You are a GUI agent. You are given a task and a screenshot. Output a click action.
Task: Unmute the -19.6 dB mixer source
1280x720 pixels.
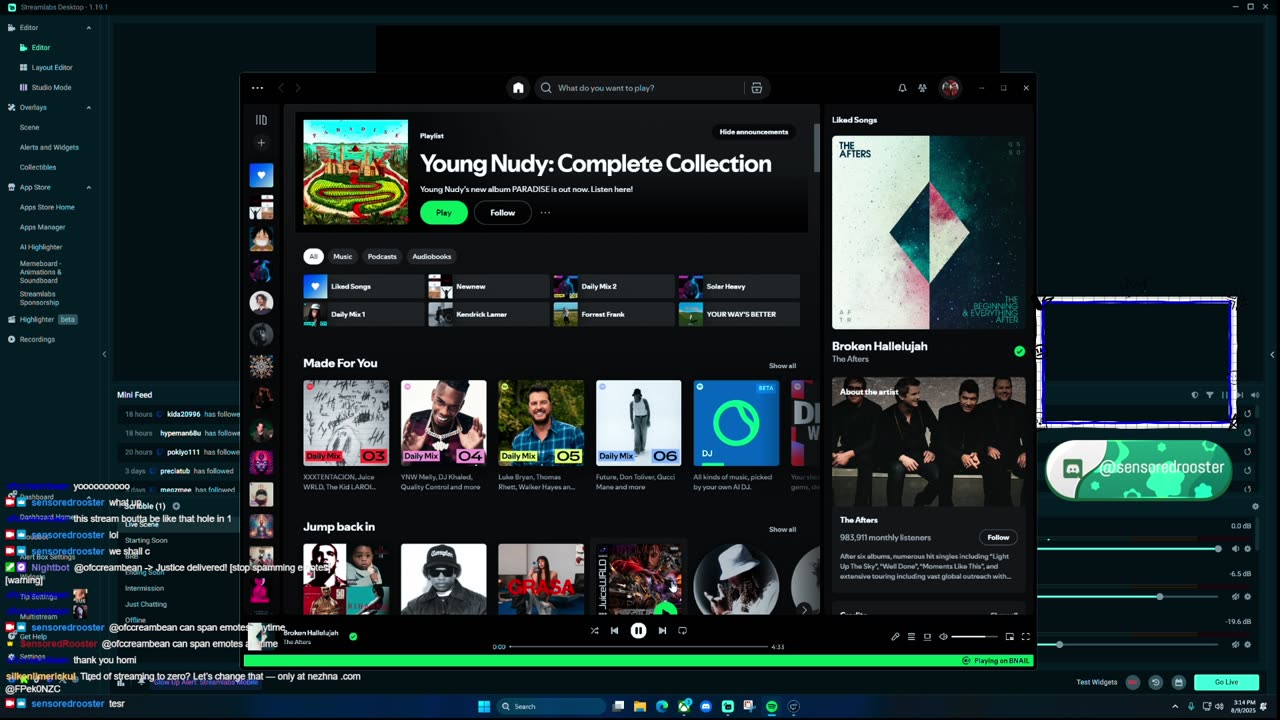pyautogui.click(x=1235, y=645)
